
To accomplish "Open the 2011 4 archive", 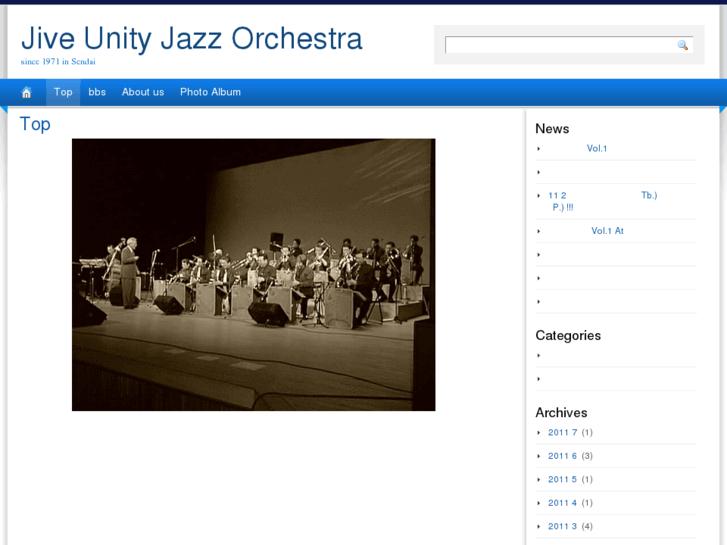I will tap(562, 503).
